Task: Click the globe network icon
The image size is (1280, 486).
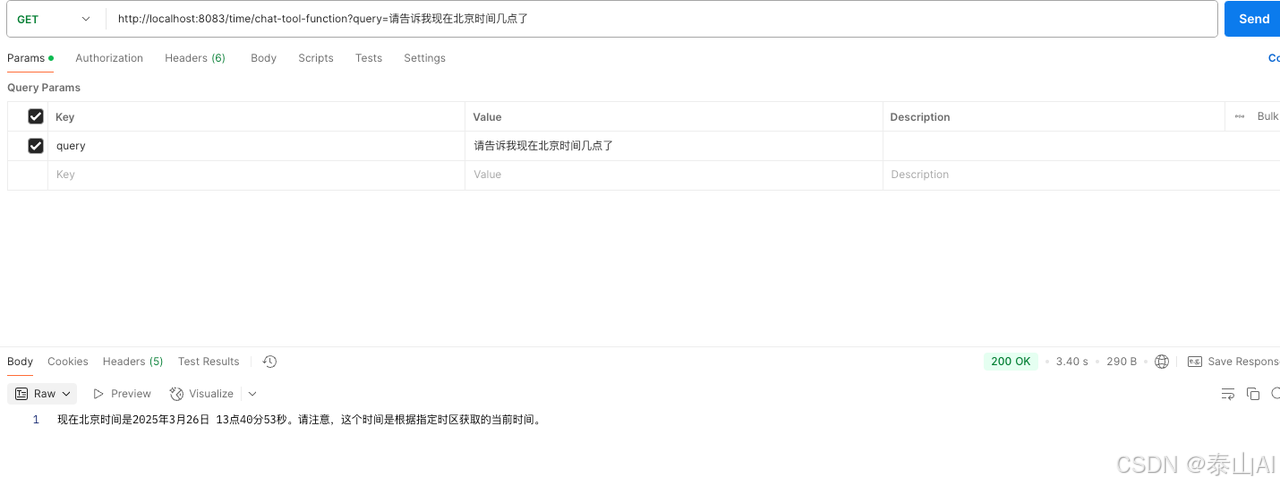Action: tap(1161, 362)
